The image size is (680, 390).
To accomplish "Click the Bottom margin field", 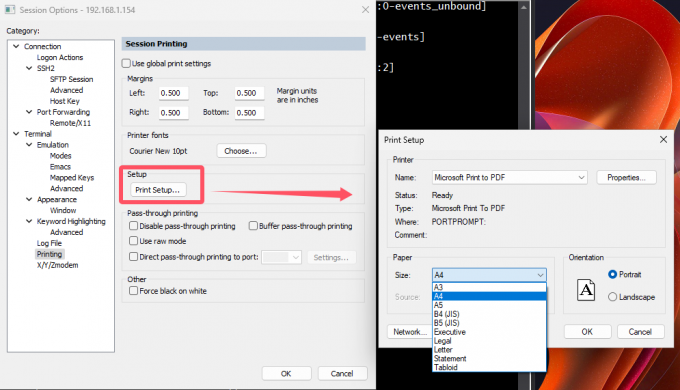I will [249, 113].
